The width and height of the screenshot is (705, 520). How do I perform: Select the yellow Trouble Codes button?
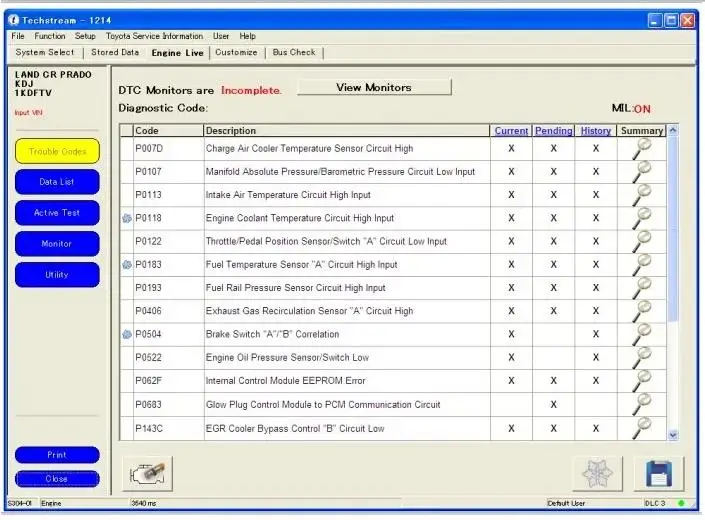tap(57, 151)
